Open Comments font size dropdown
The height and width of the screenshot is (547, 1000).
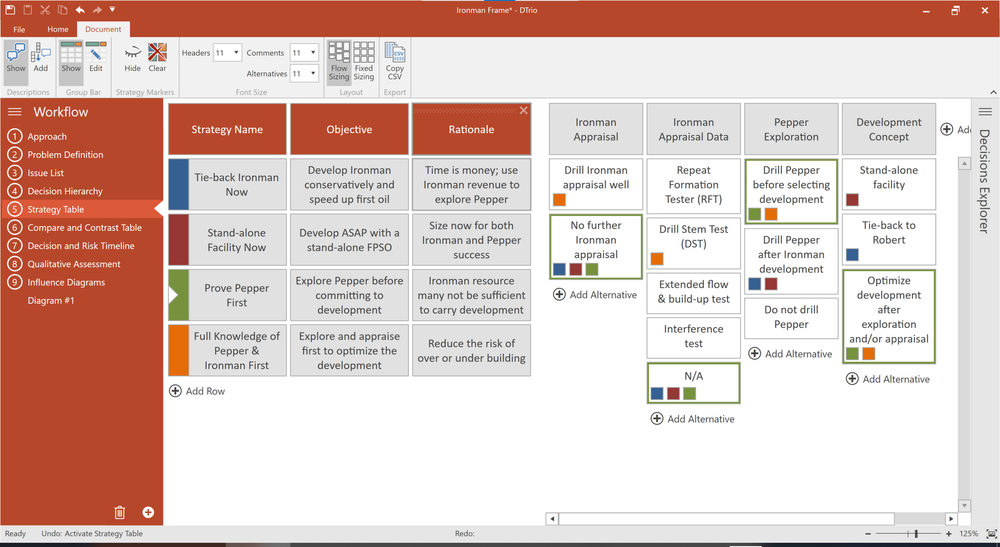tap(313, 53)
